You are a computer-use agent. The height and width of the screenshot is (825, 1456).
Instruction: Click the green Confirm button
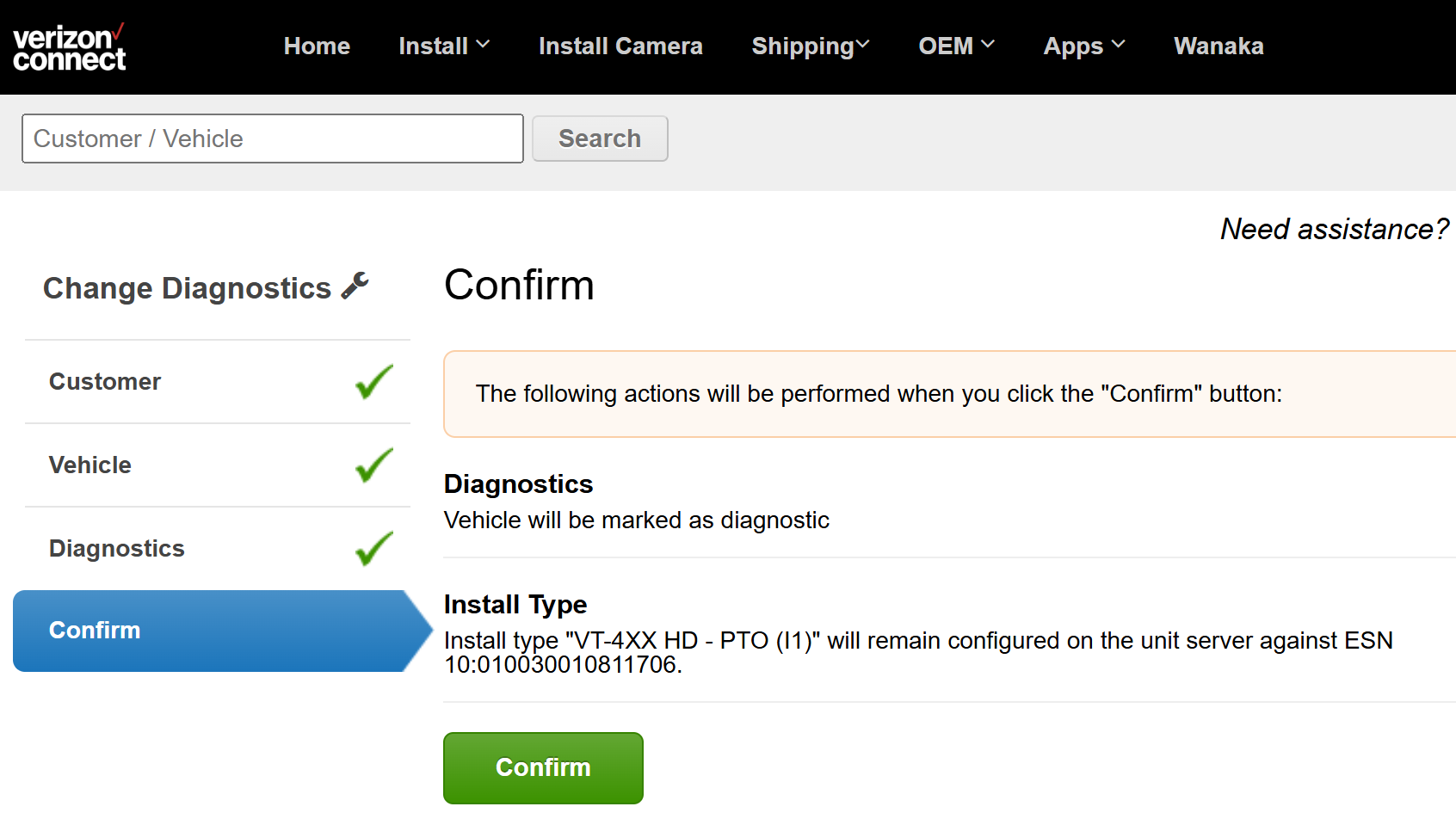click(x=543, y=768)
